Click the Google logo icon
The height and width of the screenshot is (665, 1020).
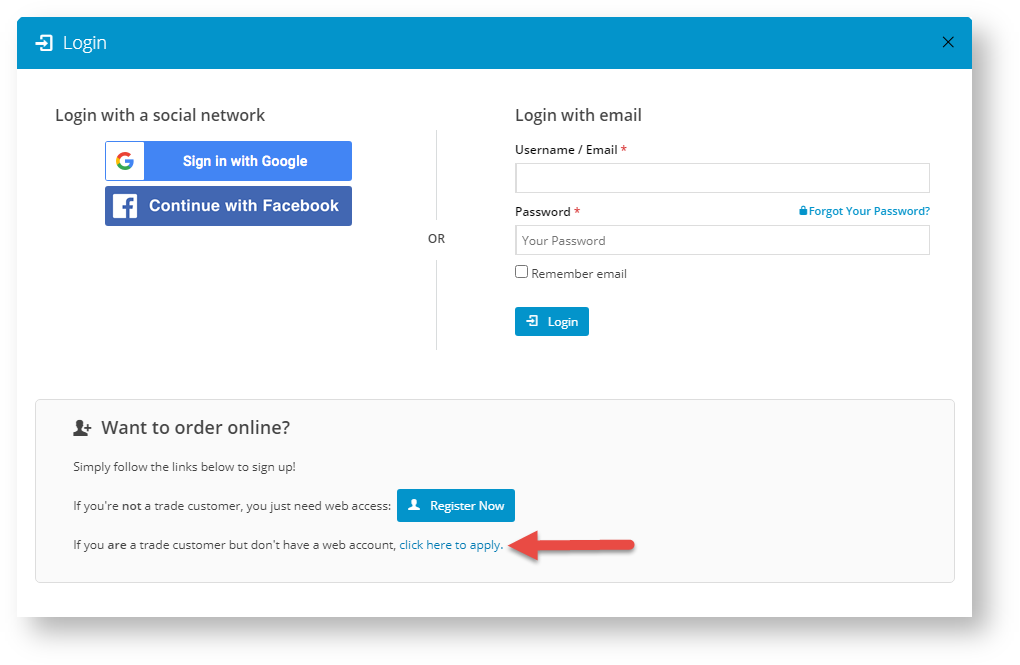pyautogui.click(x=125, y=161)
